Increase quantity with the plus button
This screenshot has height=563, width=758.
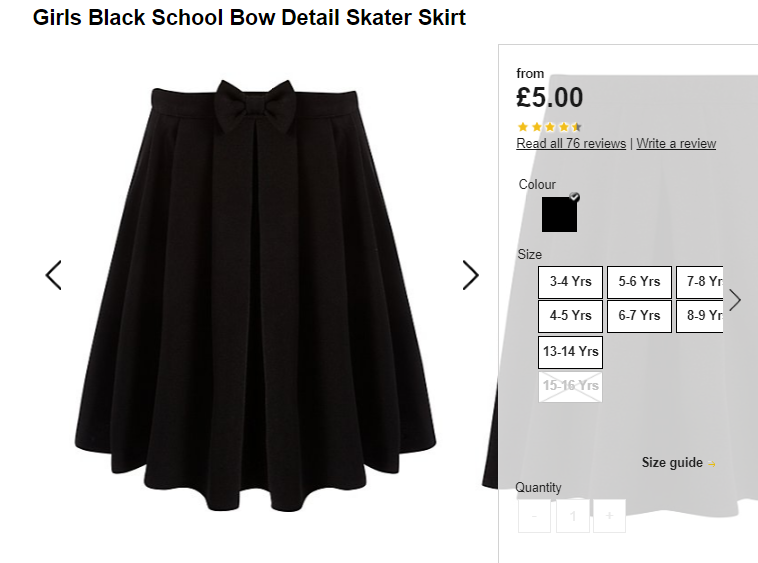pyautogui.click(x=610, y=516)
